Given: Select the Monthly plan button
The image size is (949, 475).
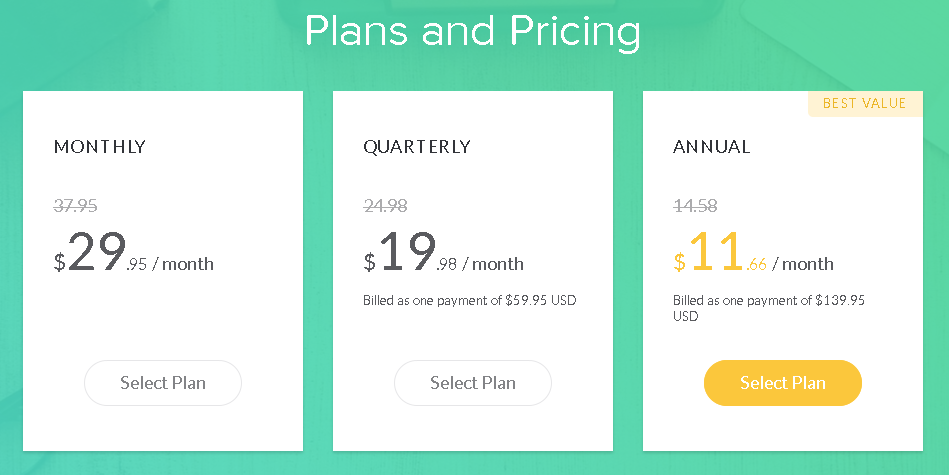Looking at the screenshot, I should (x=163, y=383).
